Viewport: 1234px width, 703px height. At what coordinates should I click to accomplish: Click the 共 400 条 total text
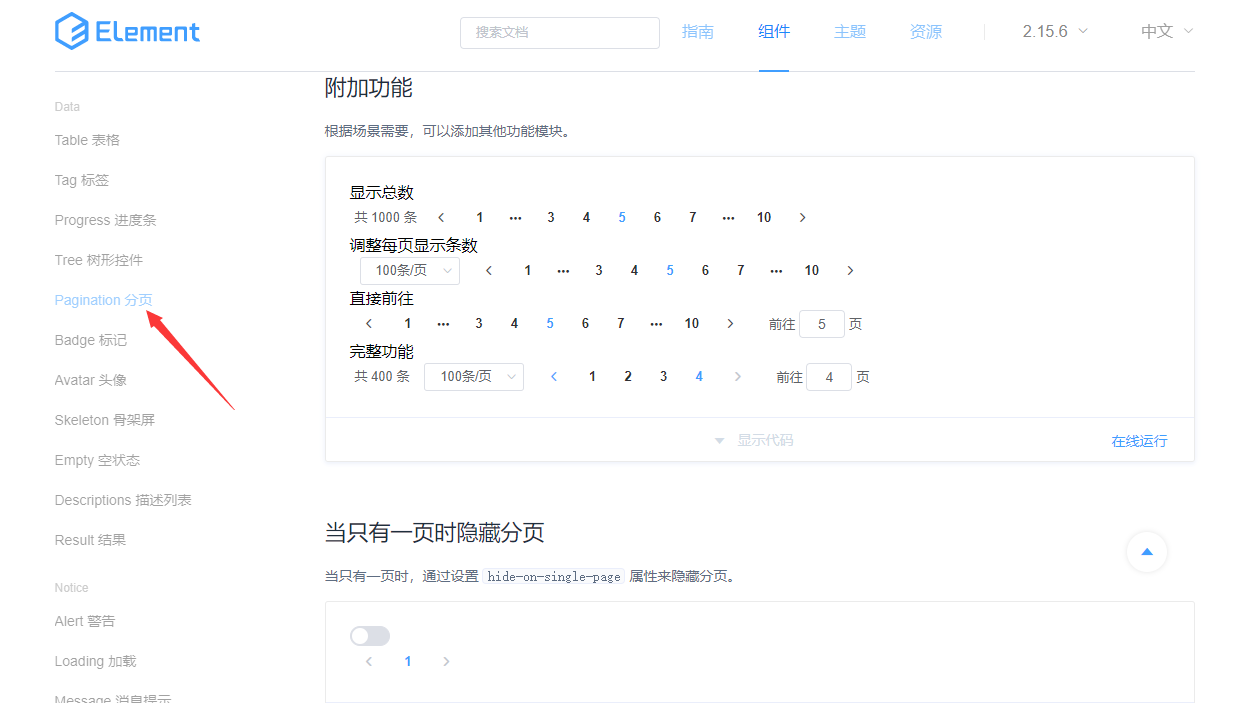click(x=382, y=376)
